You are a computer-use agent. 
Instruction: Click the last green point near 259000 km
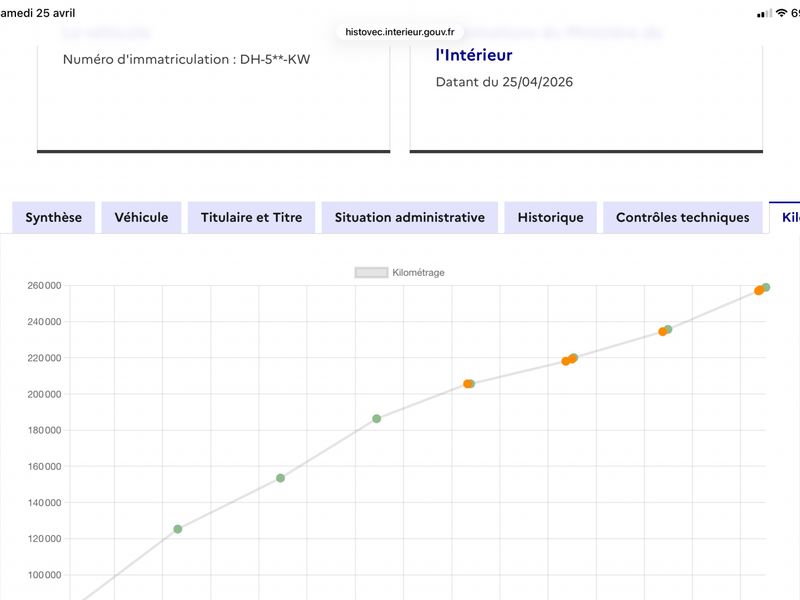766,288
